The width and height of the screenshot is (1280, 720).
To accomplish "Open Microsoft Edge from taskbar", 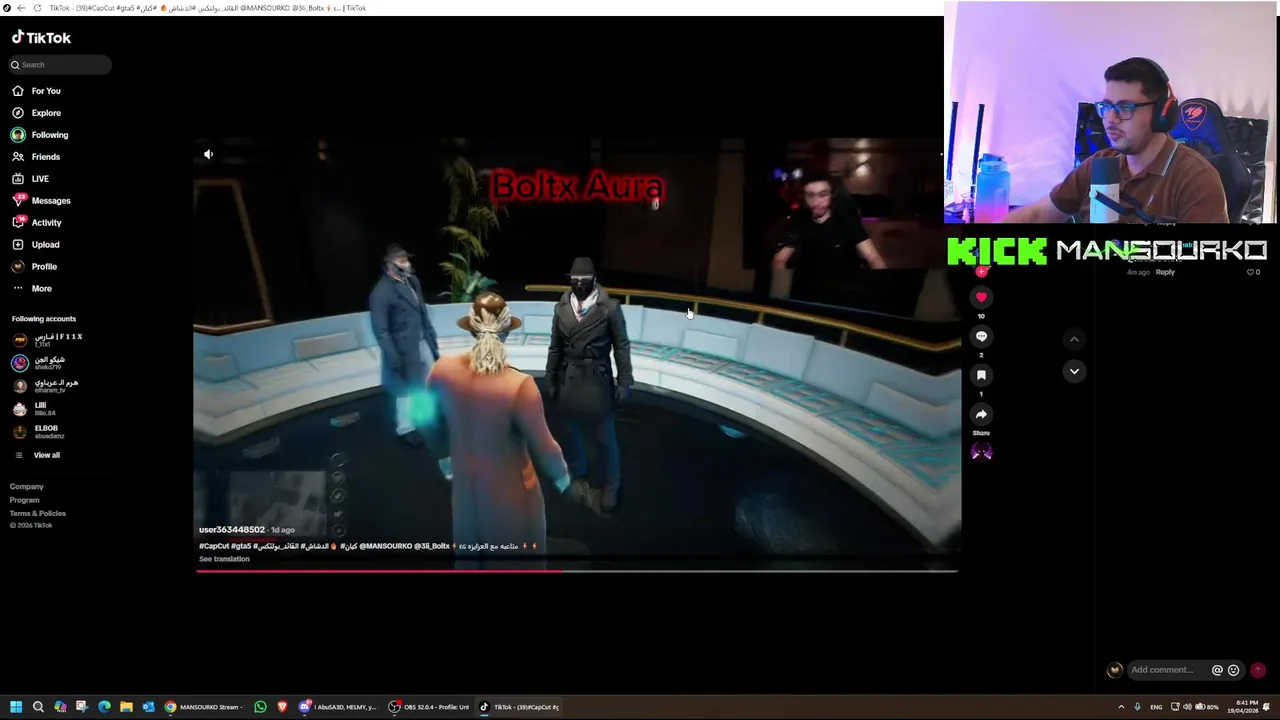I will (x=104, y=707).
